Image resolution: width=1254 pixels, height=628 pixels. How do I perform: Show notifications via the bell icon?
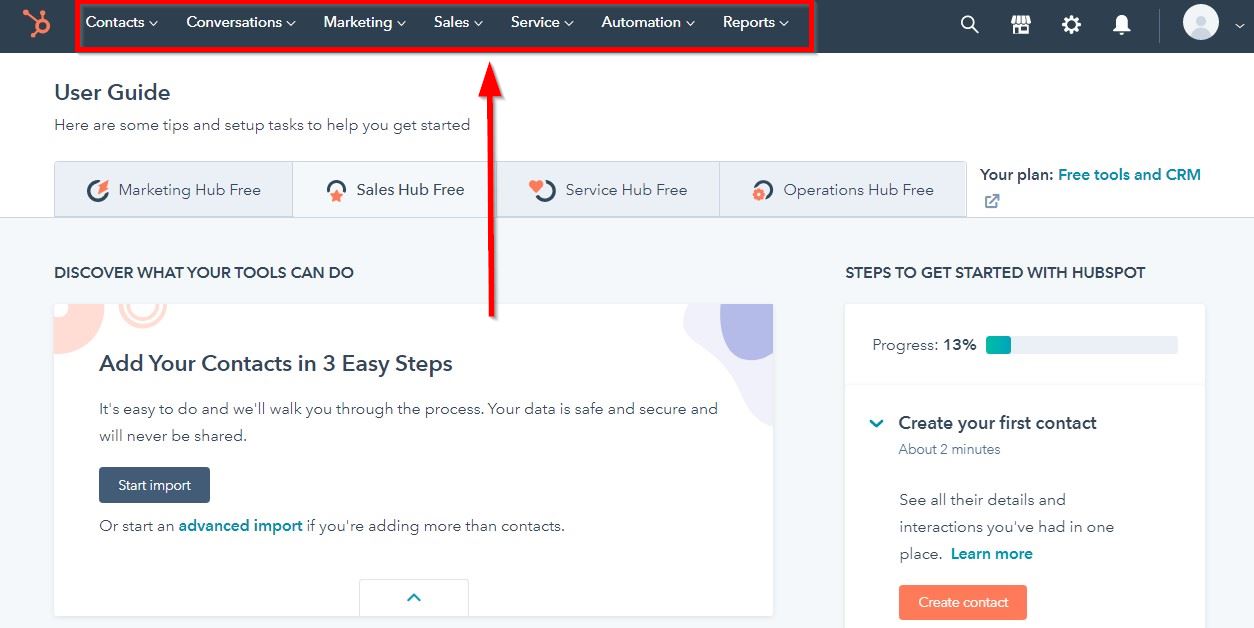(x=1122, y=25)
